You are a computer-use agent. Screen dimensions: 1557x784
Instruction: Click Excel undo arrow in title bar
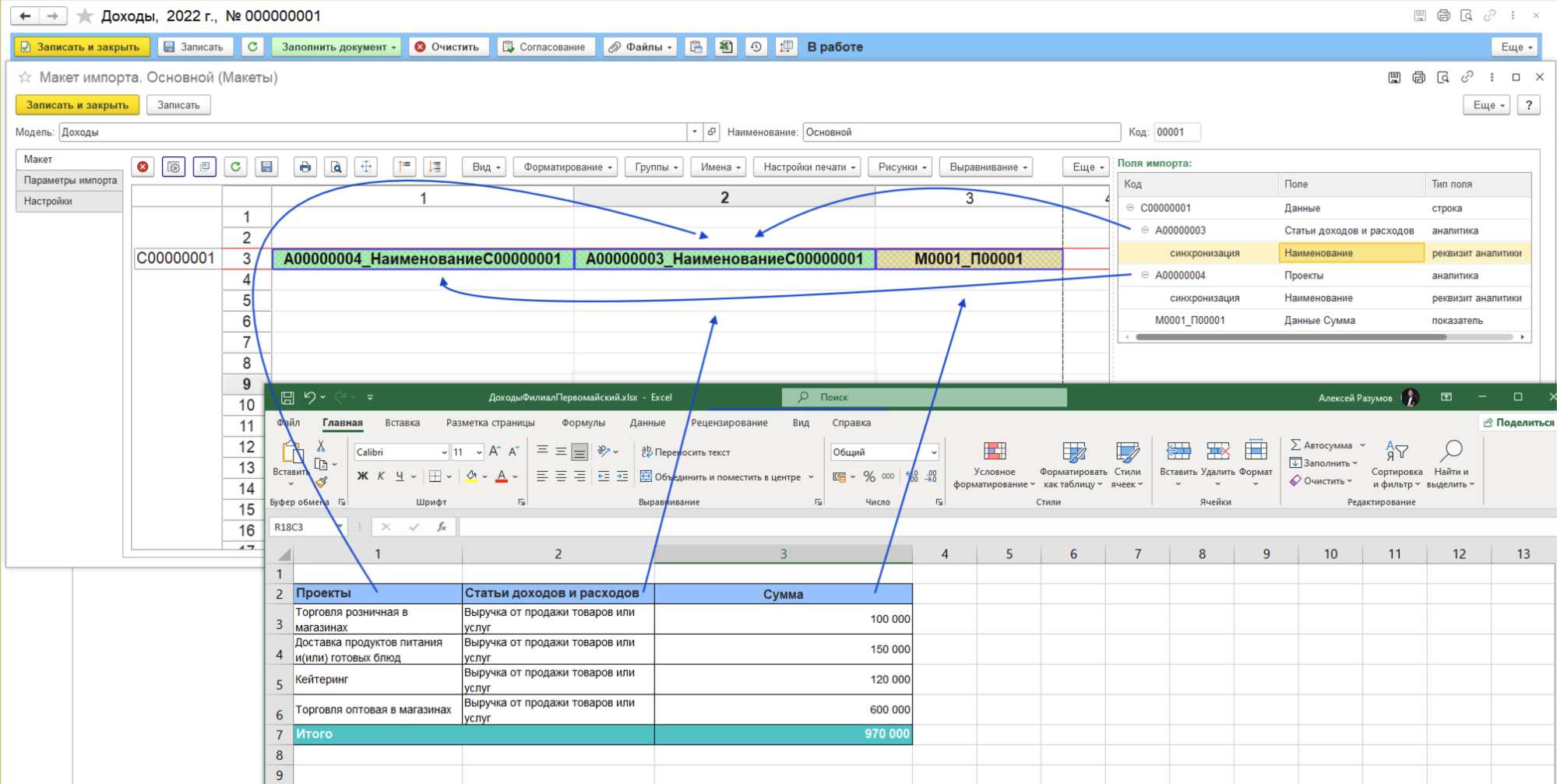pyautogui.click(x=310, y=397)
